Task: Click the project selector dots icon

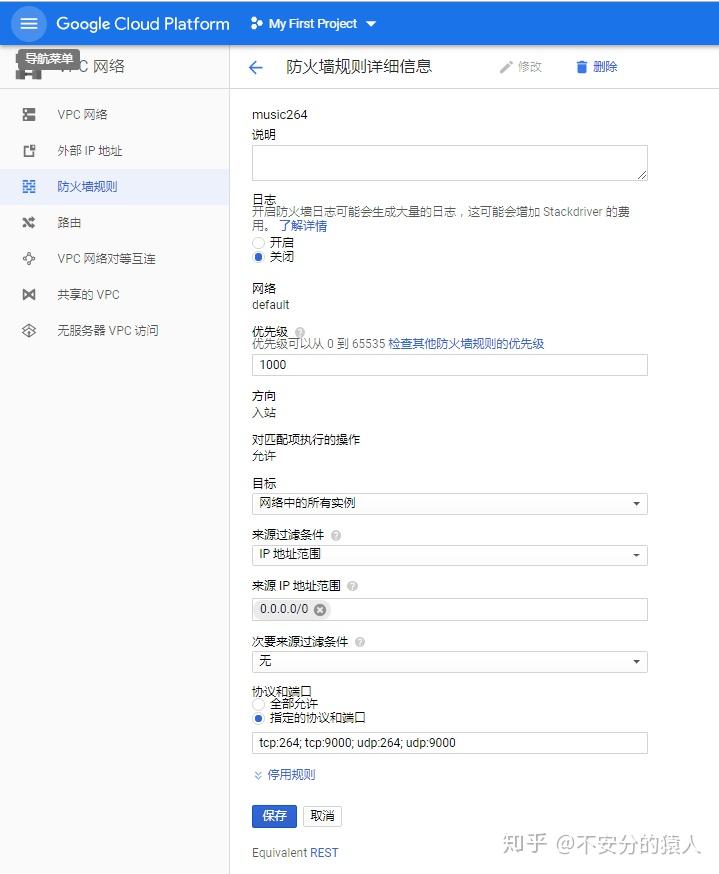Action: pos(256,23)
